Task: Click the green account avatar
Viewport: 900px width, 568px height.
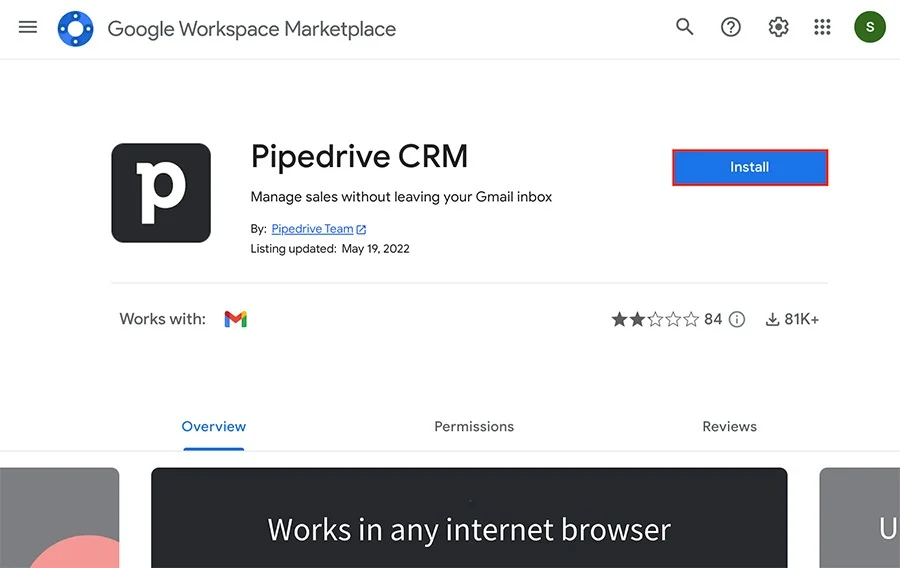Action: click(x=869, y=27)
